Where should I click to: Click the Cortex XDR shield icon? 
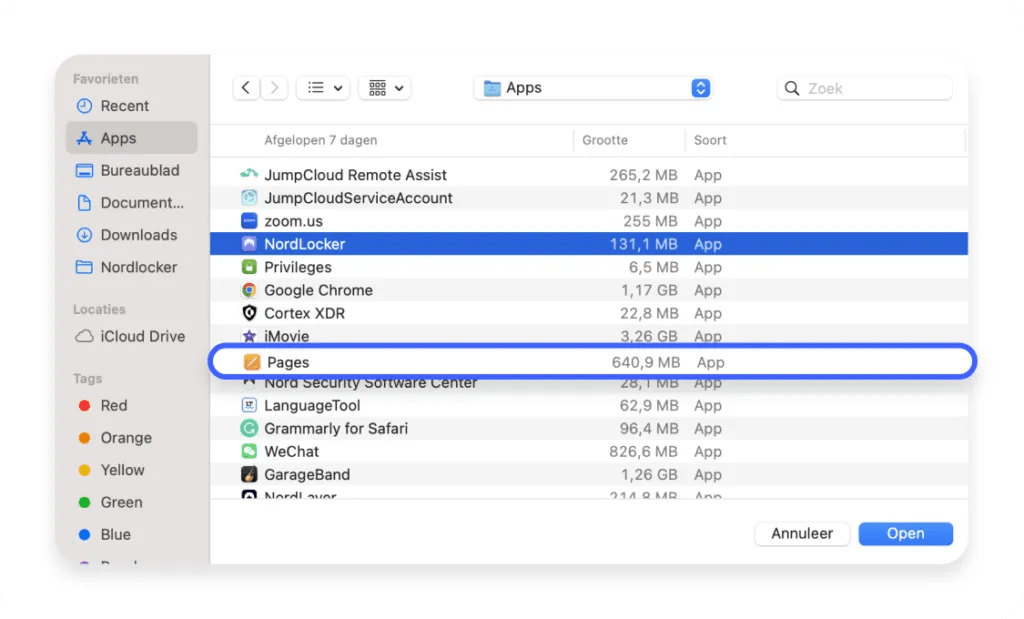point(249,313)
